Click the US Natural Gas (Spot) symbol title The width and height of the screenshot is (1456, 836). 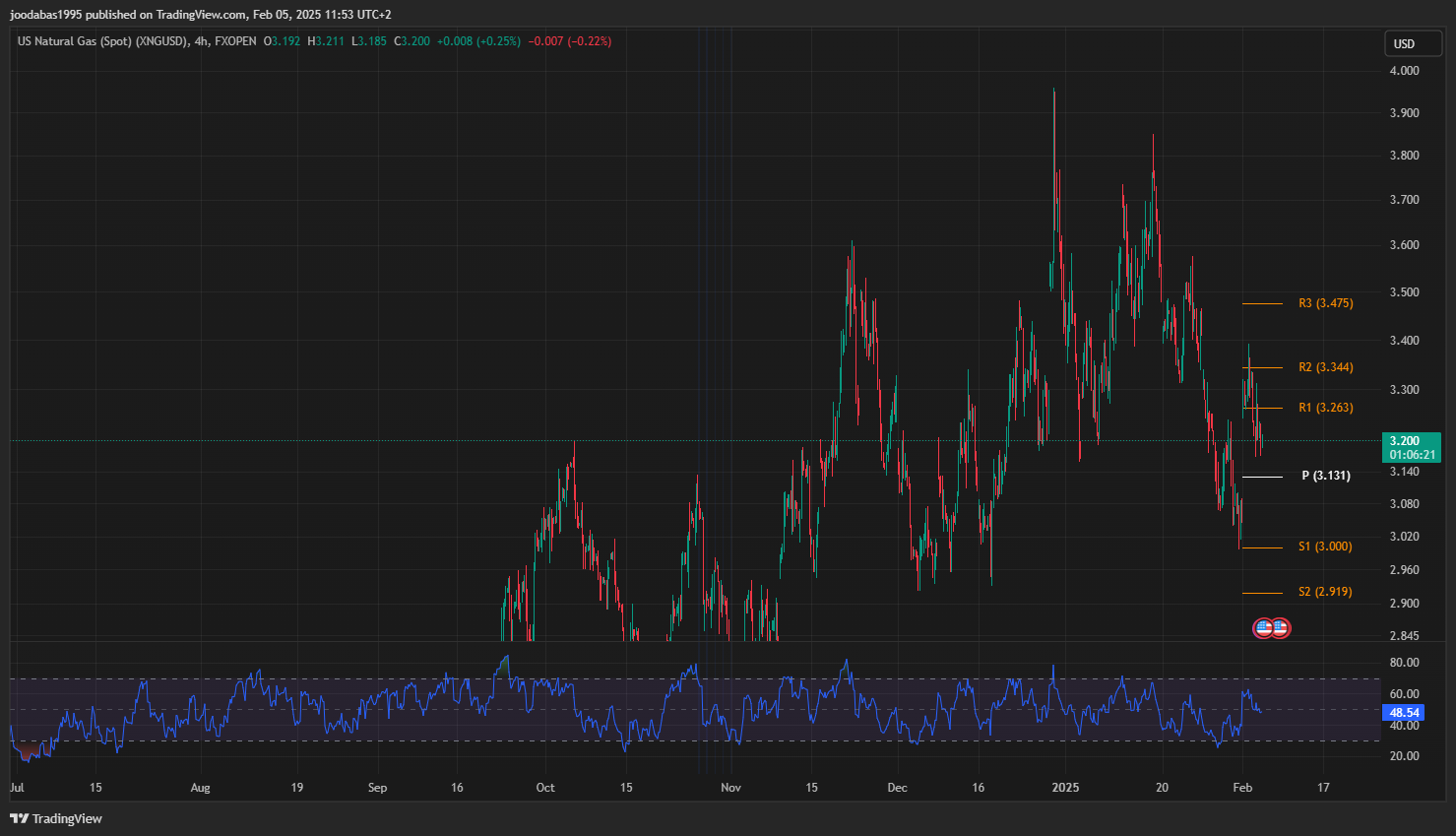tap(102, 41)
